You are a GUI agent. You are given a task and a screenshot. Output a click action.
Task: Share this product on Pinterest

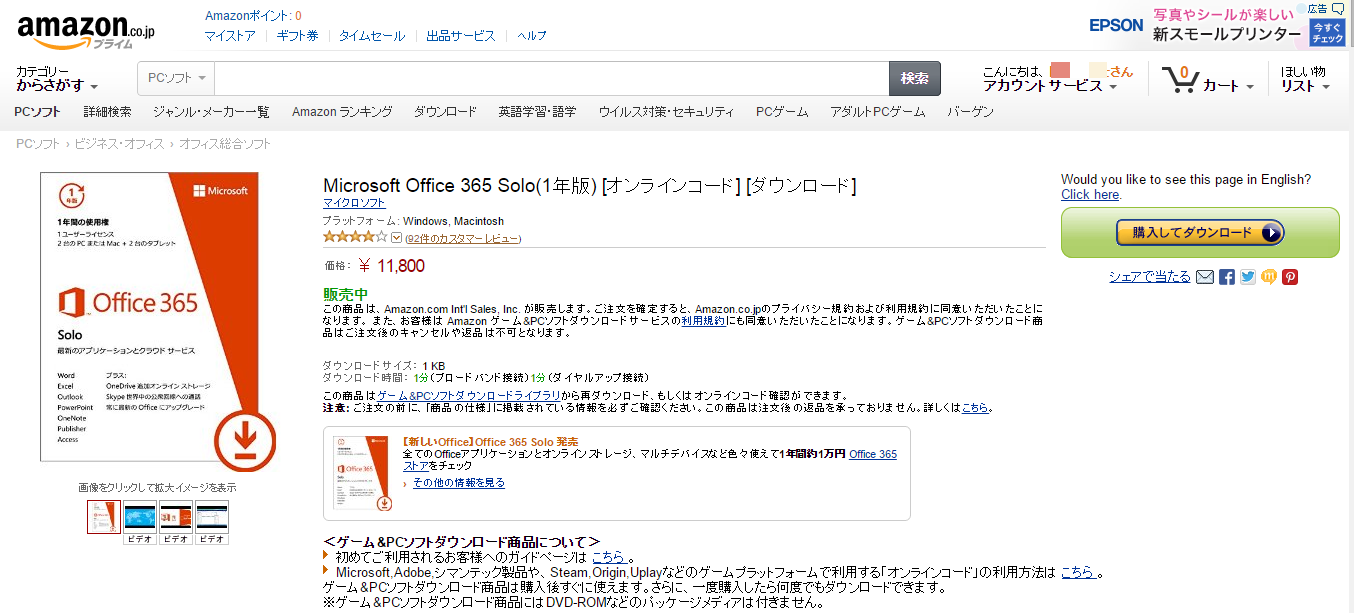(x=1290, y=277)
